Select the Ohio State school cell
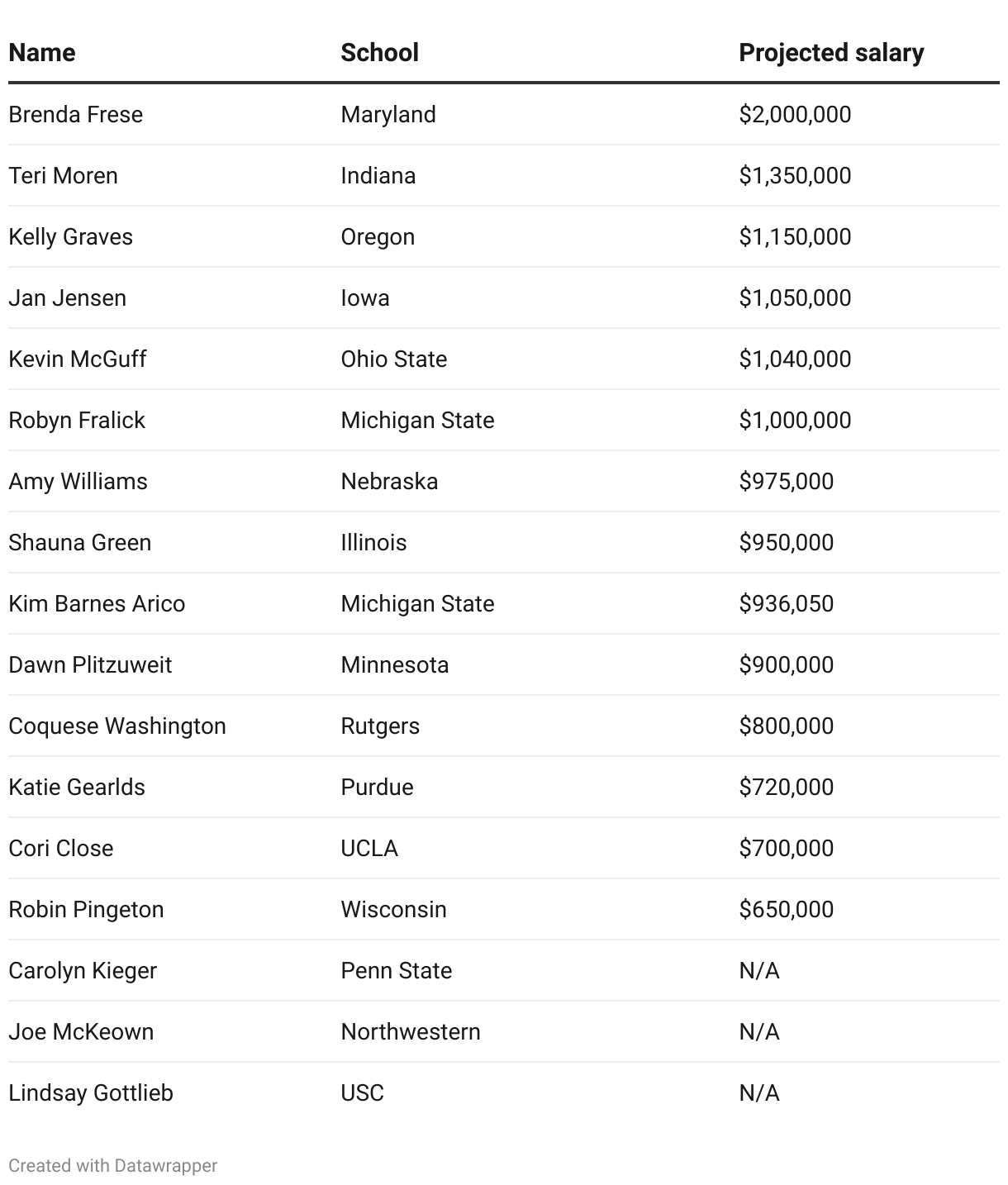Image resolution: width=1008 pixels, height=1185 pixels. point(393,359)
